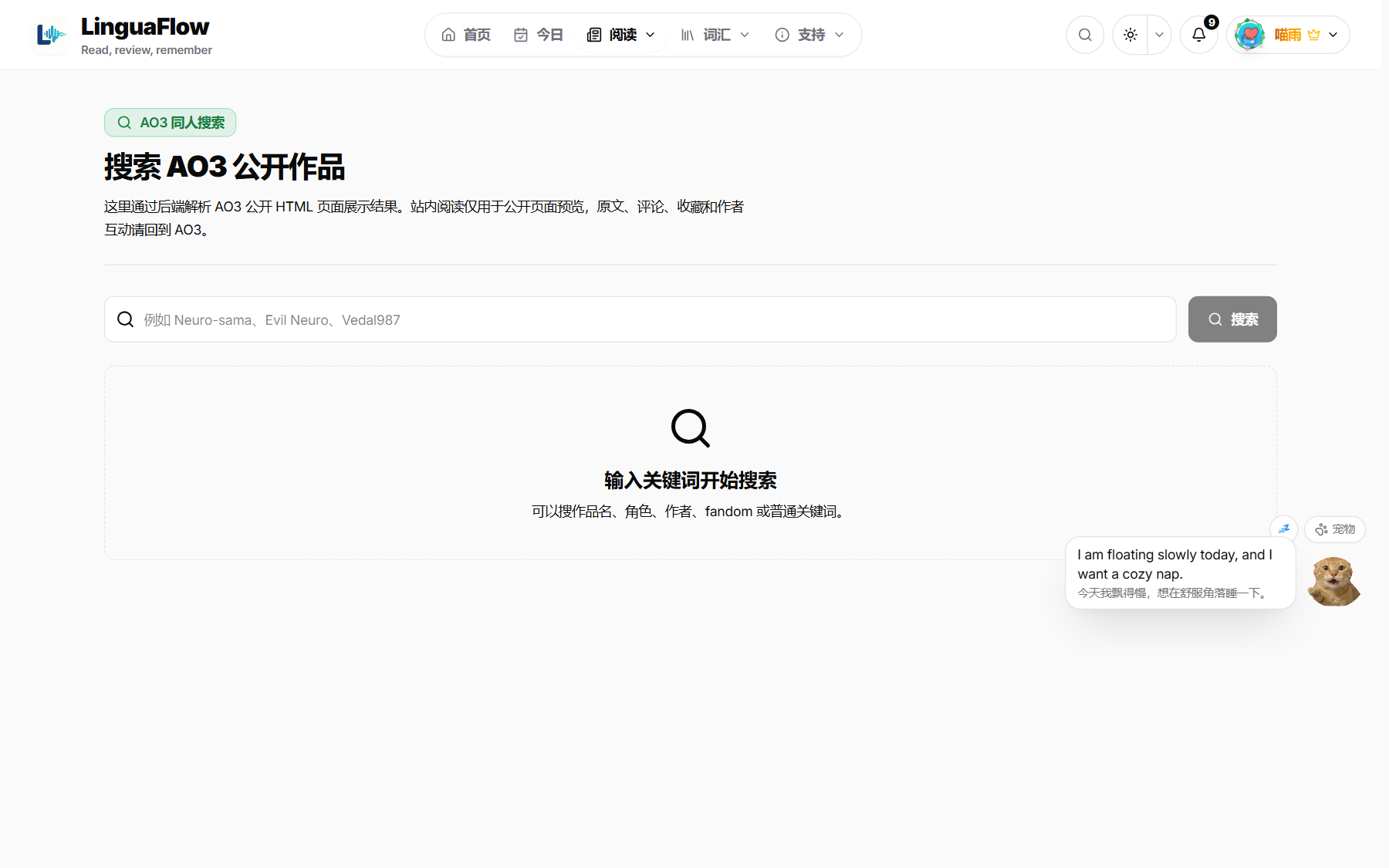Click the AO3 同人搜索 badge
The height and width of the screenshot is (868, 1389).
point(171,123)
